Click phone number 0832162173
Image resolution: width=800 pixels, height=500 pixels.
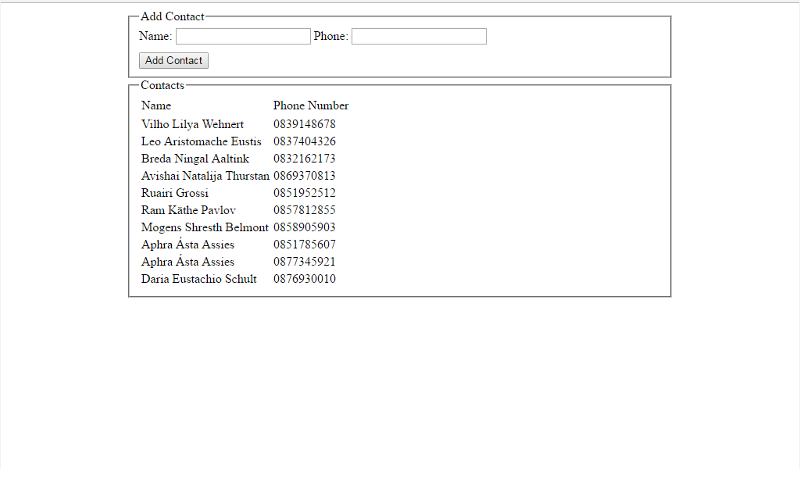(x=304, y=159)
